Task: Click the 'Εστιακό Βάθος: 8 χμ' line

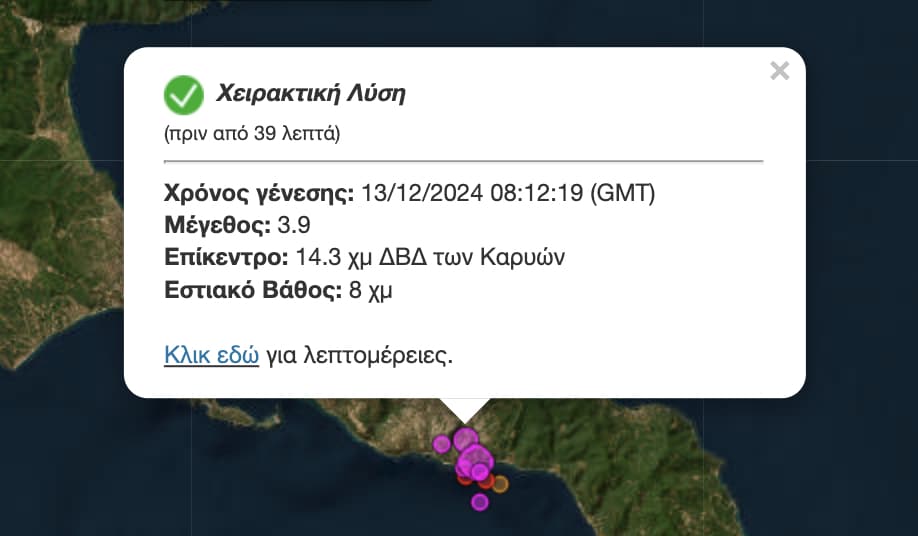Action: click(278, 290)
